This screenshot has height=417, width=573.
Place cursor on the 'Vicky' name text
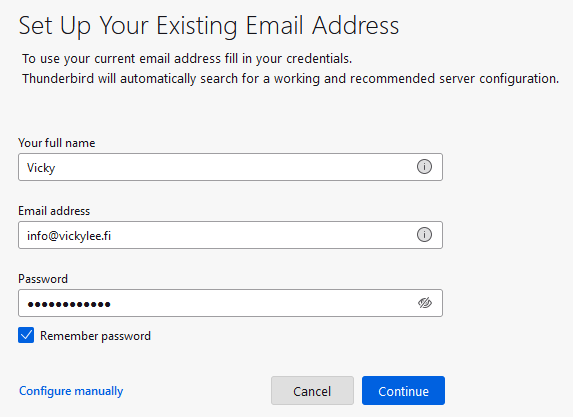(x=41, y=168)
